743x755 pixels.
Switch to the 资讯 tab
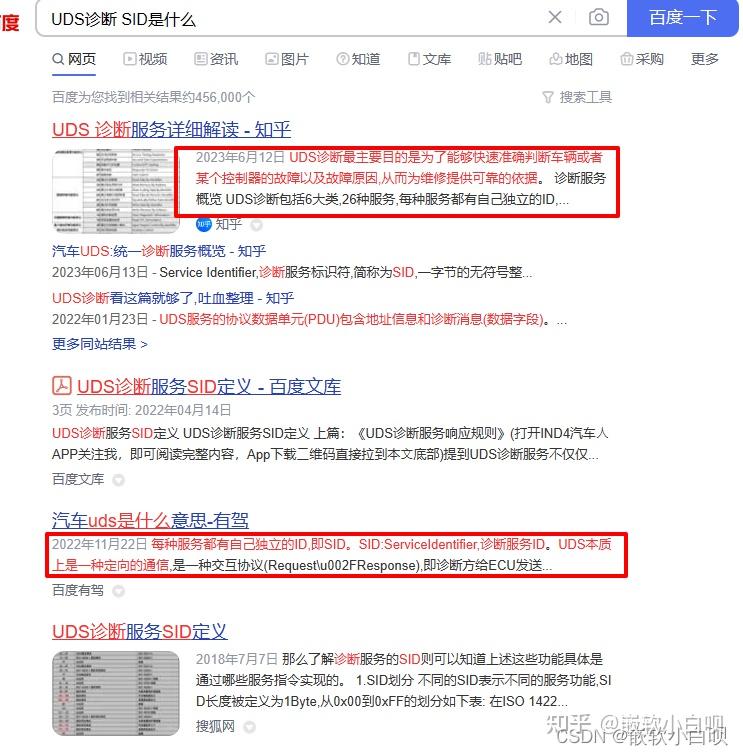click(216, 59)
